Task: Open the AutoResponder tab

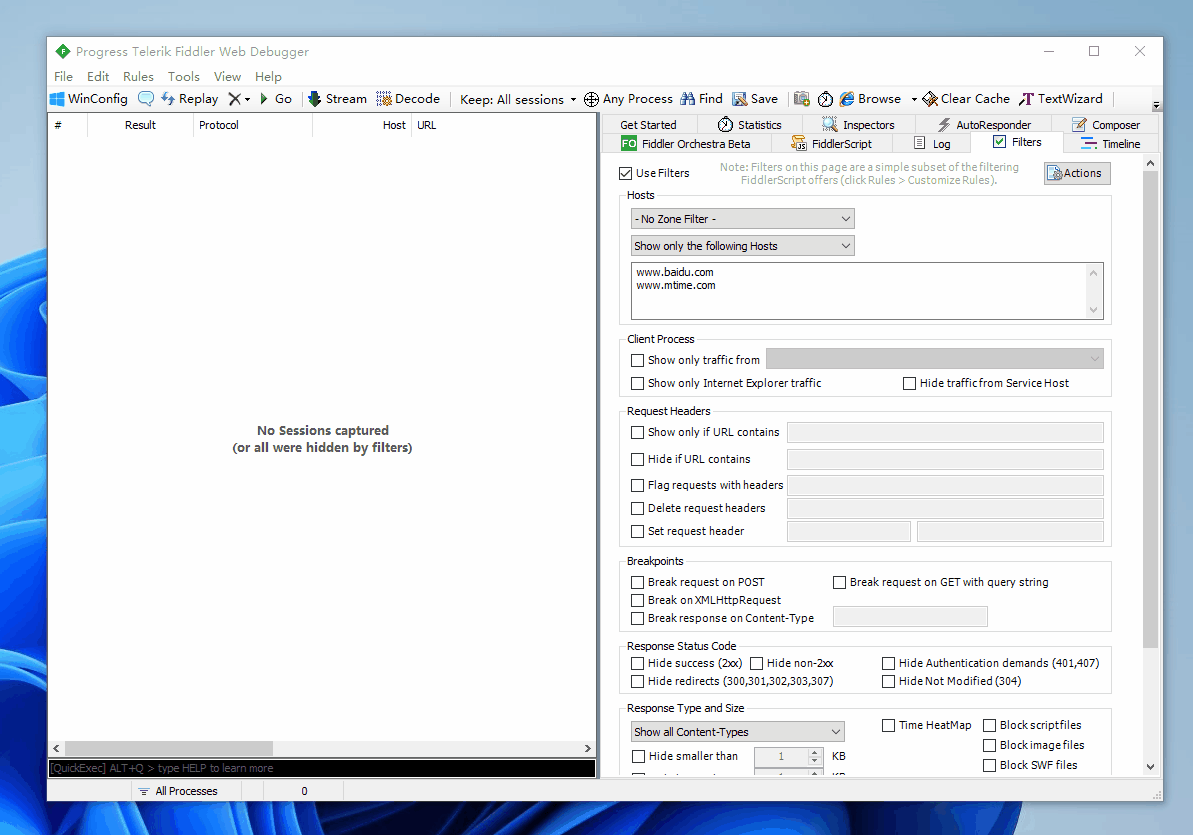Action: point(984,125)
